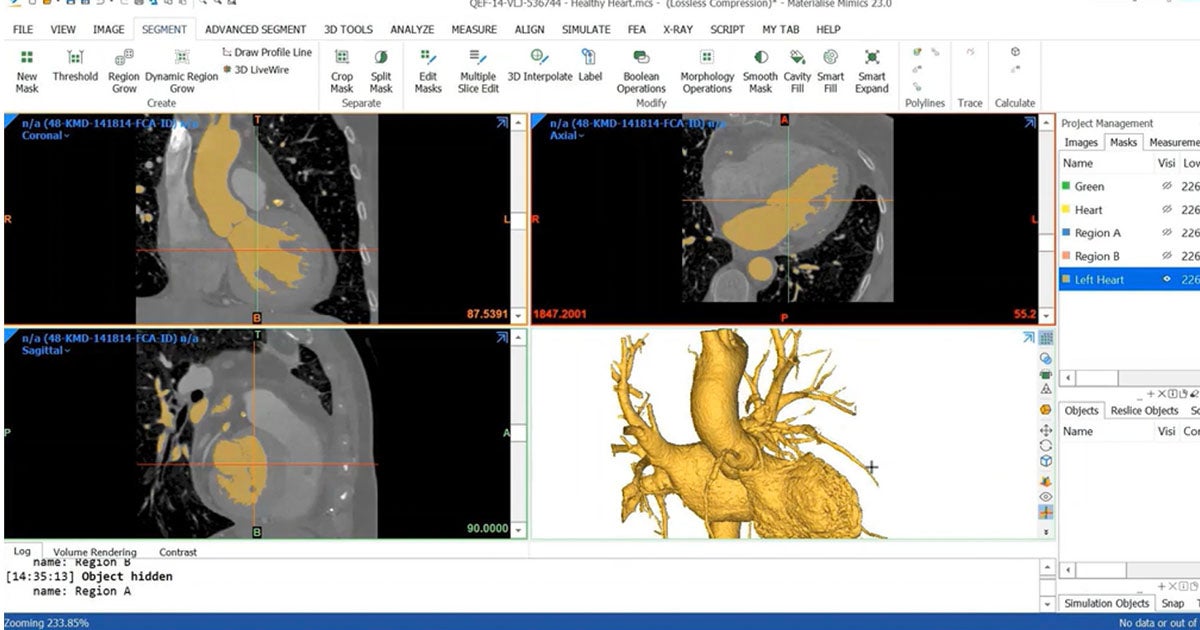Toggle visibility of the Left Heart mask
Image resolution: width=1200 pixels, height=630 pixels.
coord(1166,279)
